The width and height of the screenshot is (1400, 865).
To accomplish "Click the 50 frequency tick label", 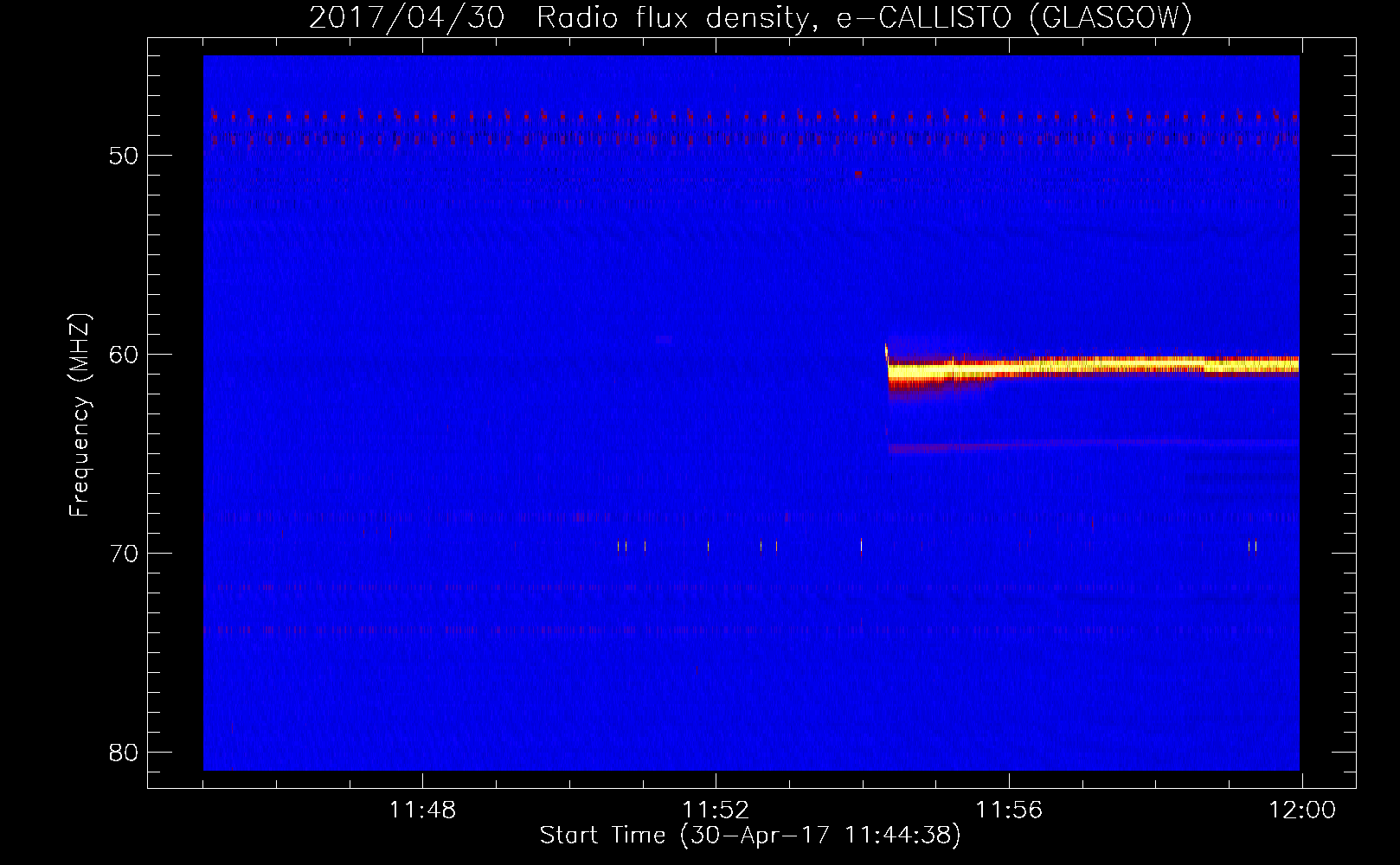I will click(124, 156).
